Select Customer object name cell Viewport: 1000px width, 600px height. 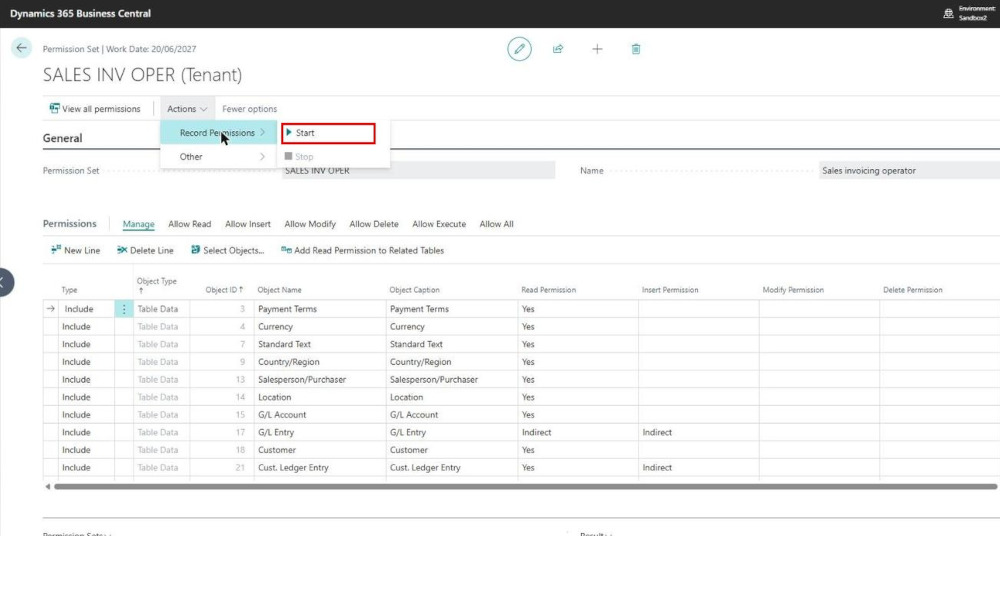click(320, 450)
